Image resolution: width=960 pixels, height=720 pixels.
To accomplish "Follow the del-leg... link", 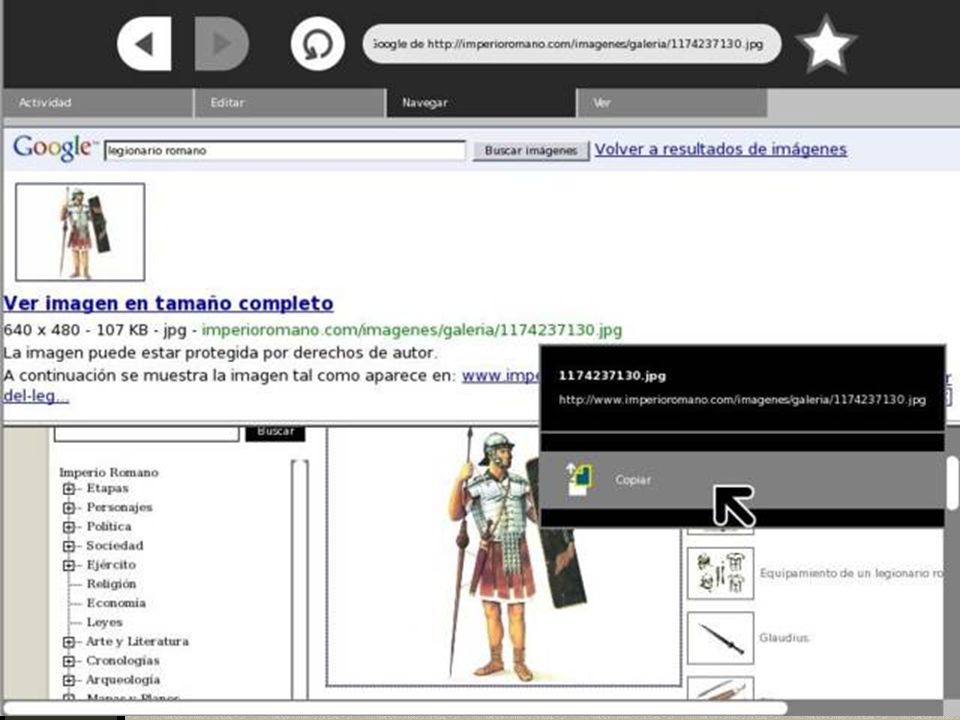I will (x=36, y=396).
